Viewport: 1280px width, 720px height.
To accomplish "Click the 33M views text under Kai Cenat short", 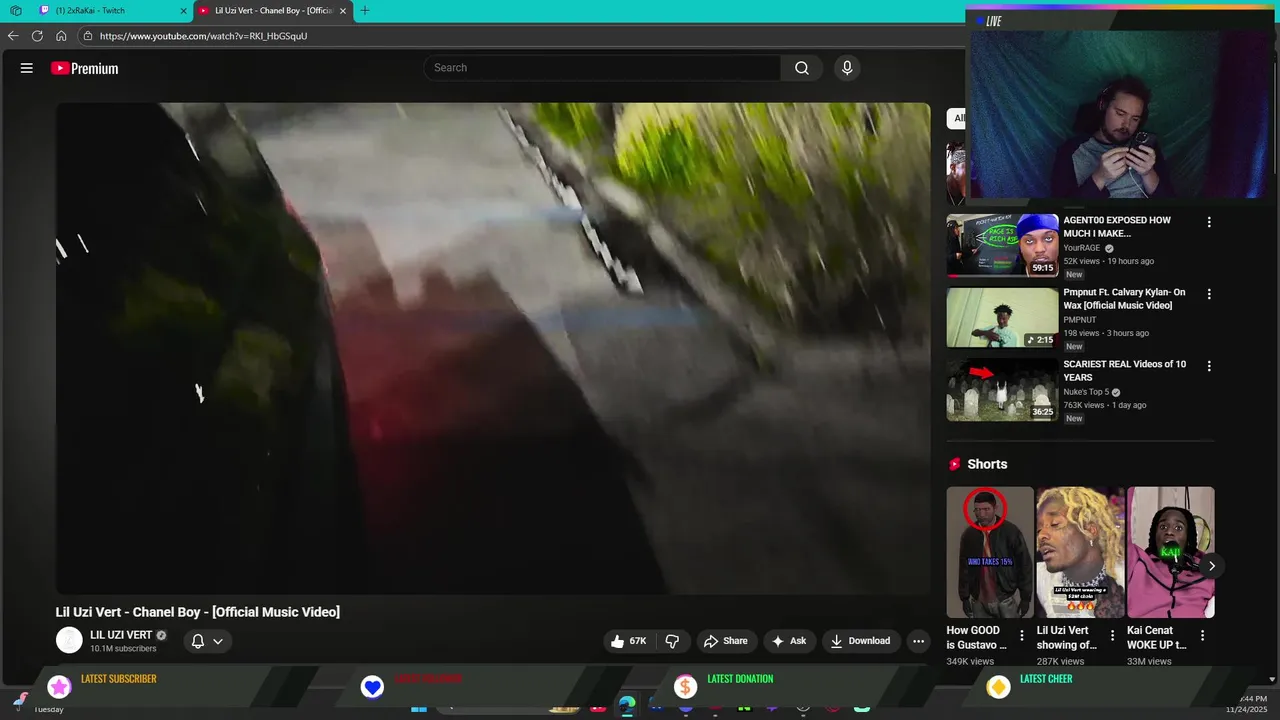I will click(1149, 661).
